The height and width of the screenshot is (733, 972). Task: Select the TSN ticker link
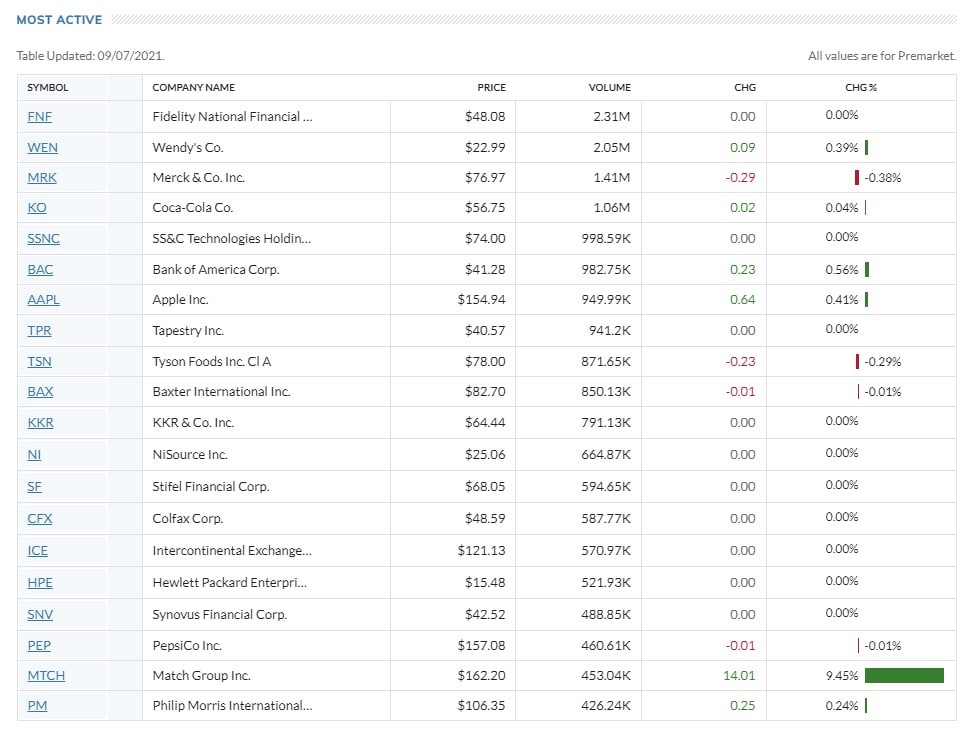point(39,362)
